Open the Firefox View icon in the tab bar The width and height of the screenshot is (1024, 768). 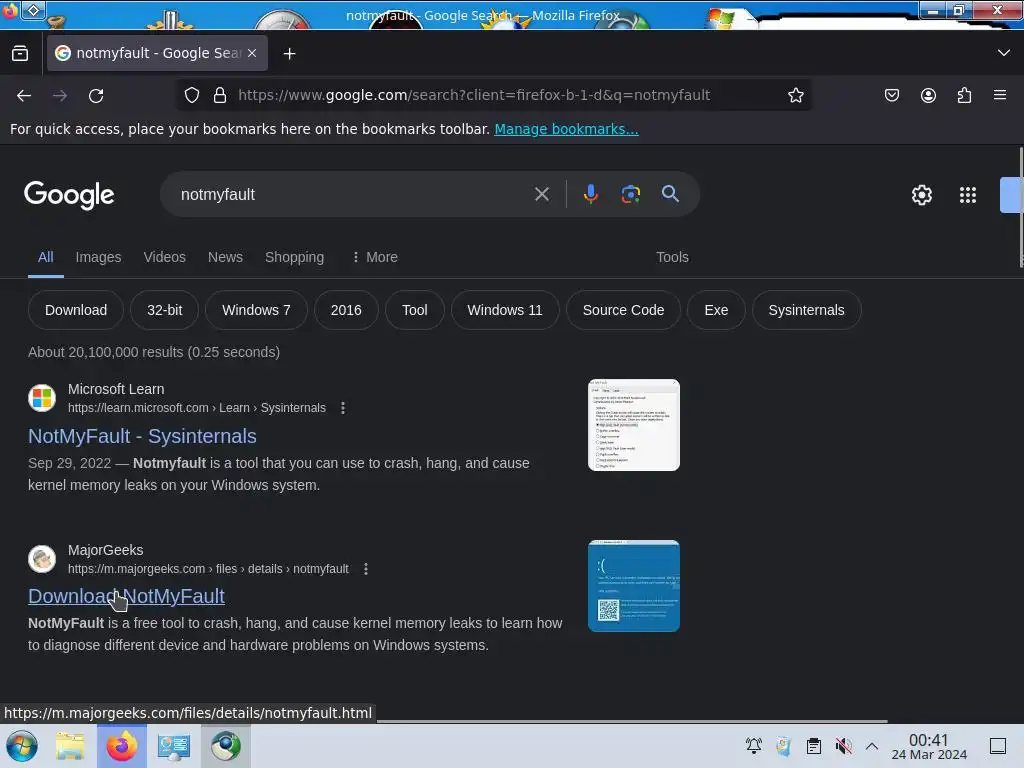coord(20,54)
